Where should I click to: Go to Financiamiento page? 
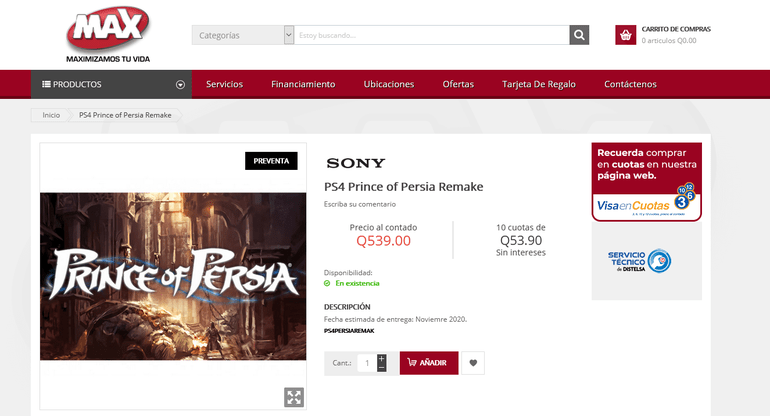(303, 84)
